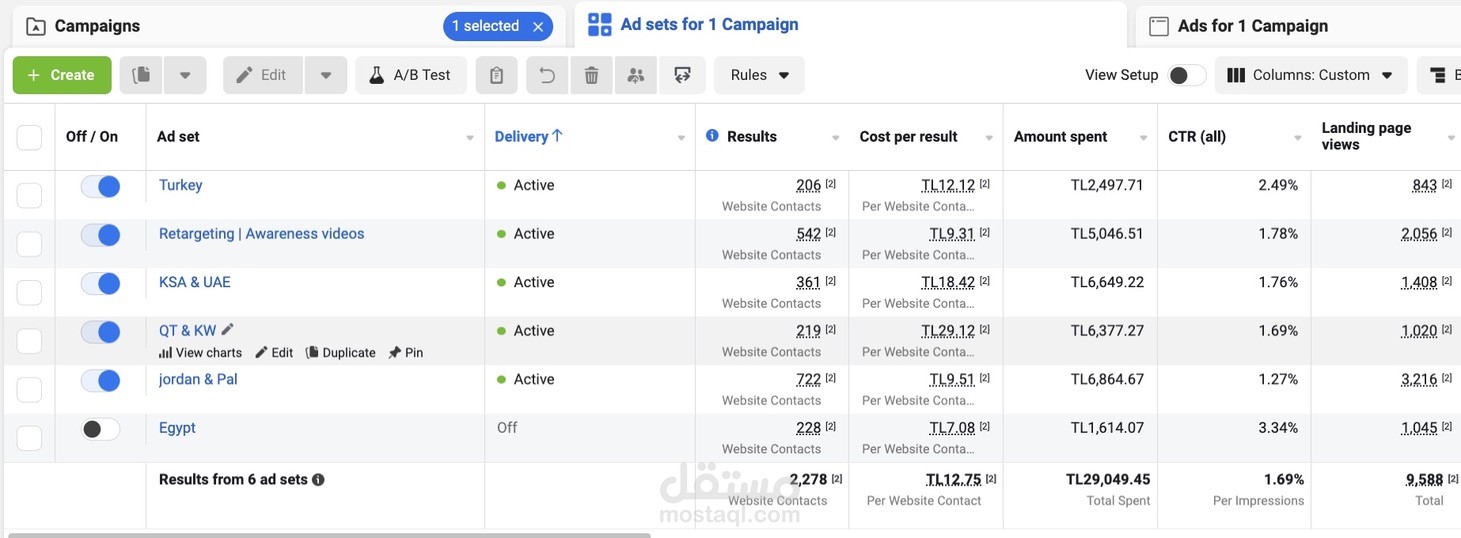Open the Edit options dropdown arrow

(x=325, y=75)
